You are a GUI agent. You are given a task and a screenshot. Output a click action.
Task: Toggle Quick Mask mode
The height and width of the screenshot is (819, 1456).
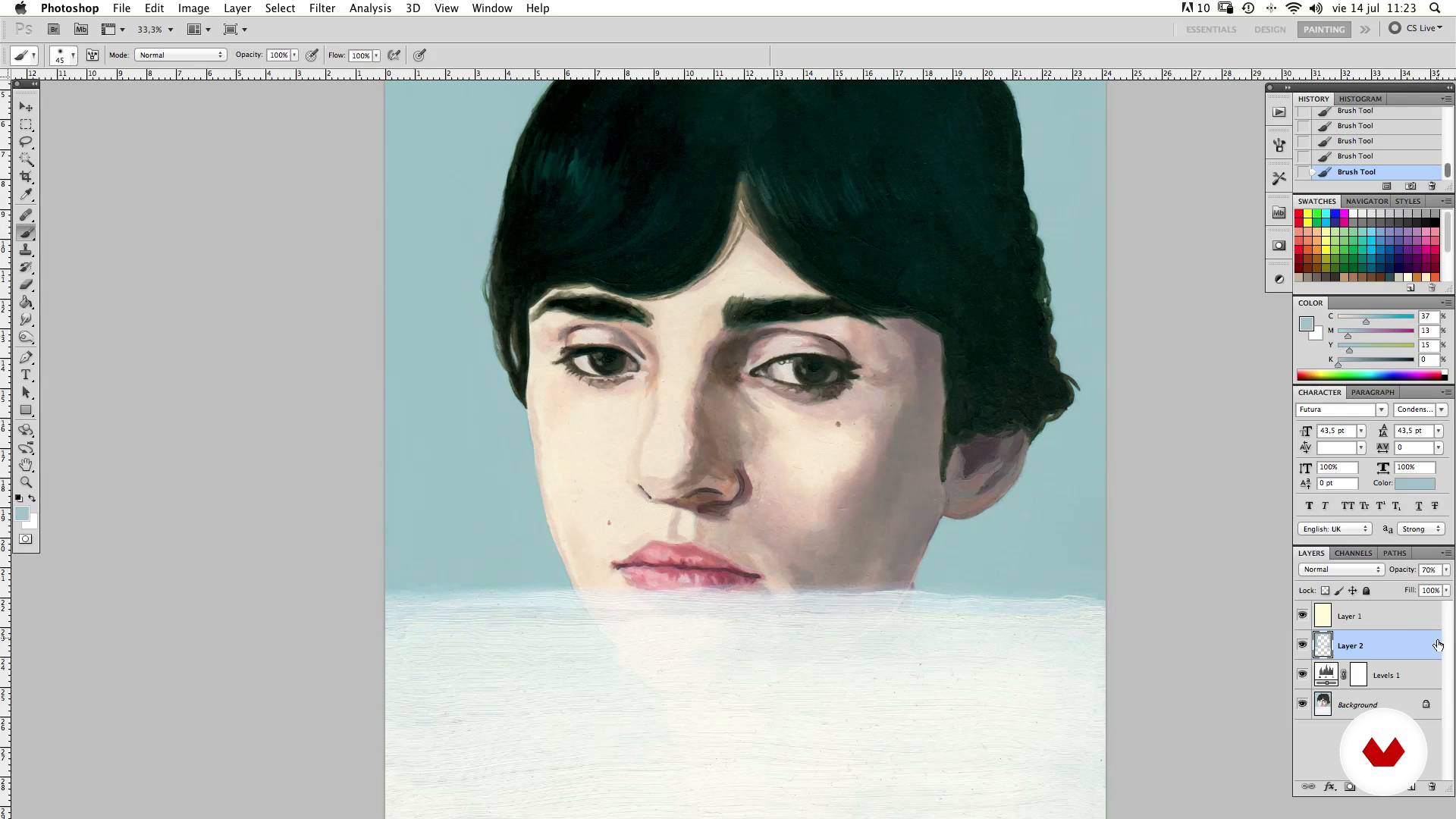click(x=26, y=539)
